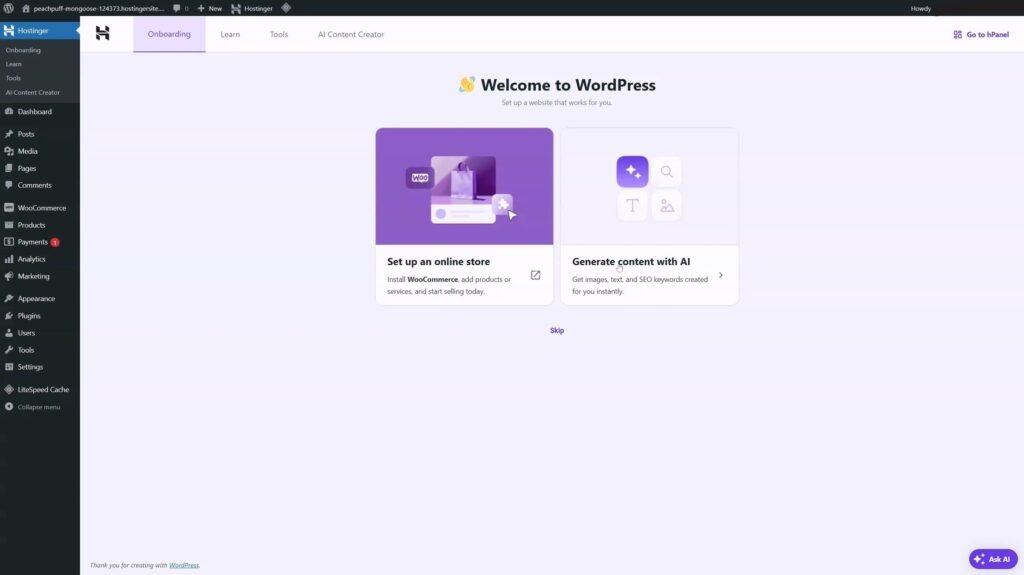Open the Analytics sidebar item
Image resolution: width=1024 pixels, height=575 pixels.
tap(31, 259)
